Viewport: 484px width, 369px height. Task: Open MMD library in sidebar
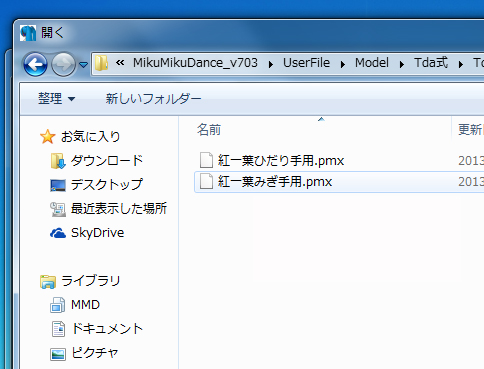click(85, 305)
